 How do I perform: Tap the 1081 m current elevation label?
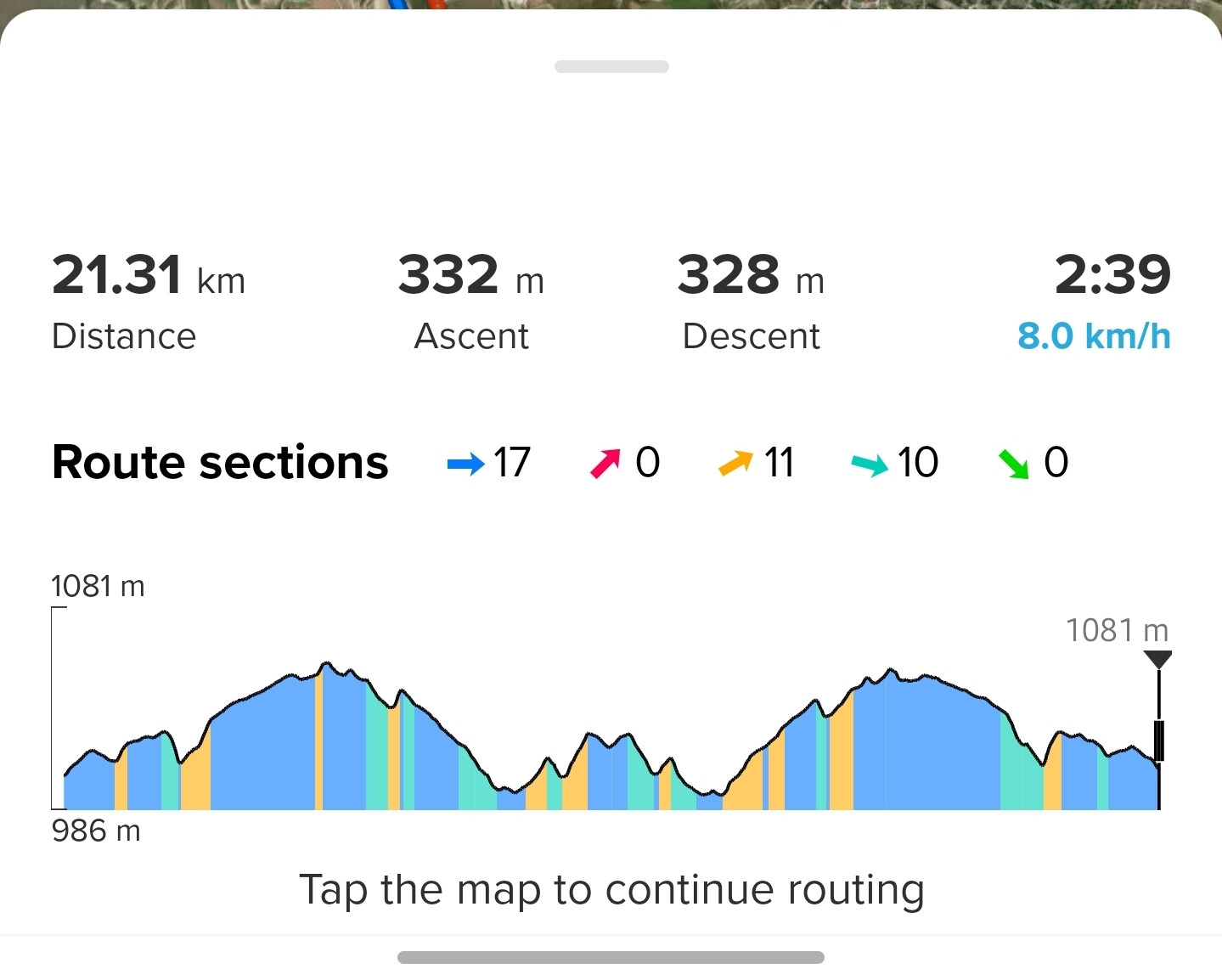click(1117, 630)
